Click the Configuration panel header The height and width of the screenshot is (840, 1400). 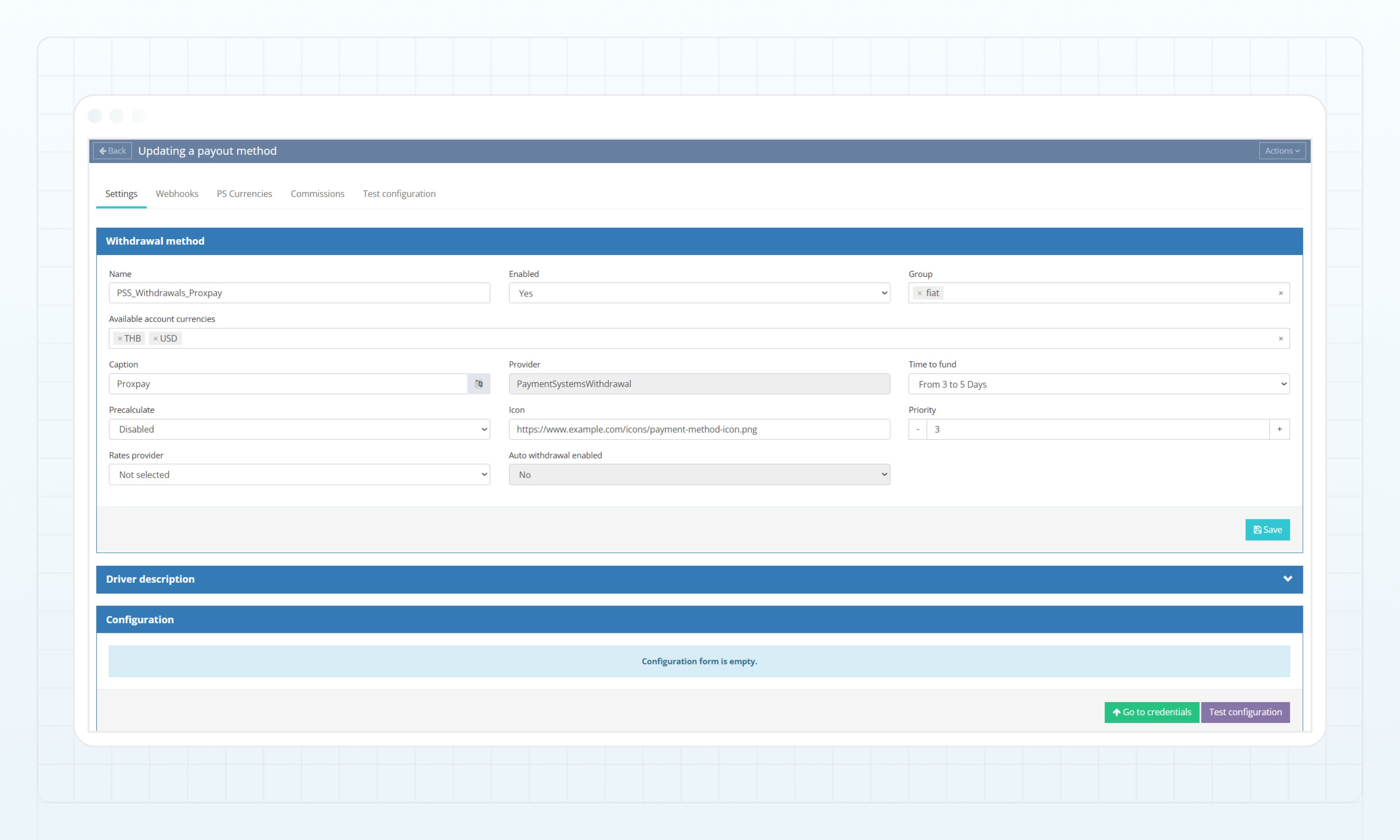pyautogui.click(x=699, y=619)
